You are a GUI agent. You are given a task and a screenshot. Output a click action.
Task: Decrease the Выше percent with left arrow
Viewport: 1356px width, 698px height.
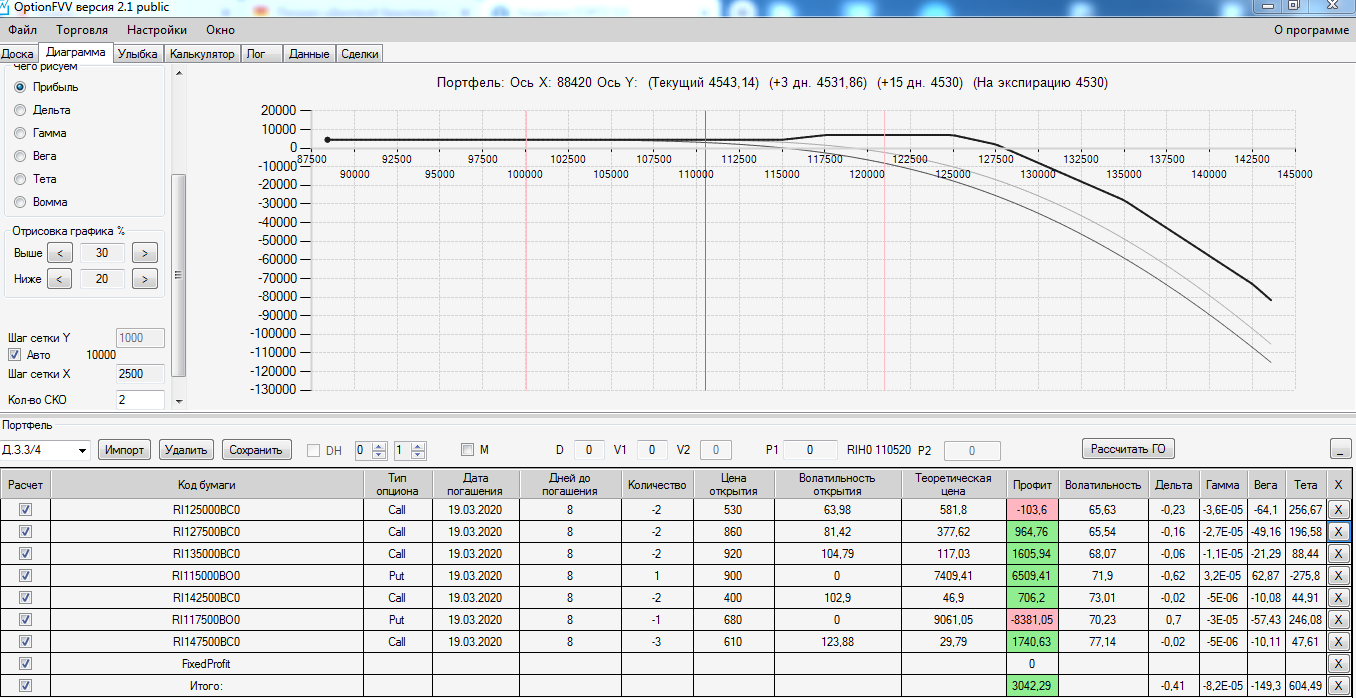59,253
